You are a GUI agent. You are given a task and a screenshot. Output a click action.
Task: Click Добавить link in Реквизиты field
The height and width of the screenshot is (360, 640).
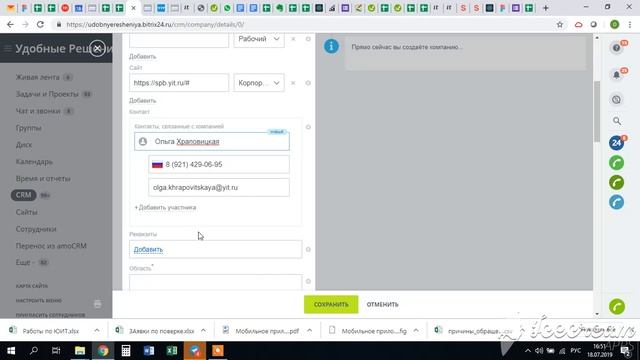[148, 249]
